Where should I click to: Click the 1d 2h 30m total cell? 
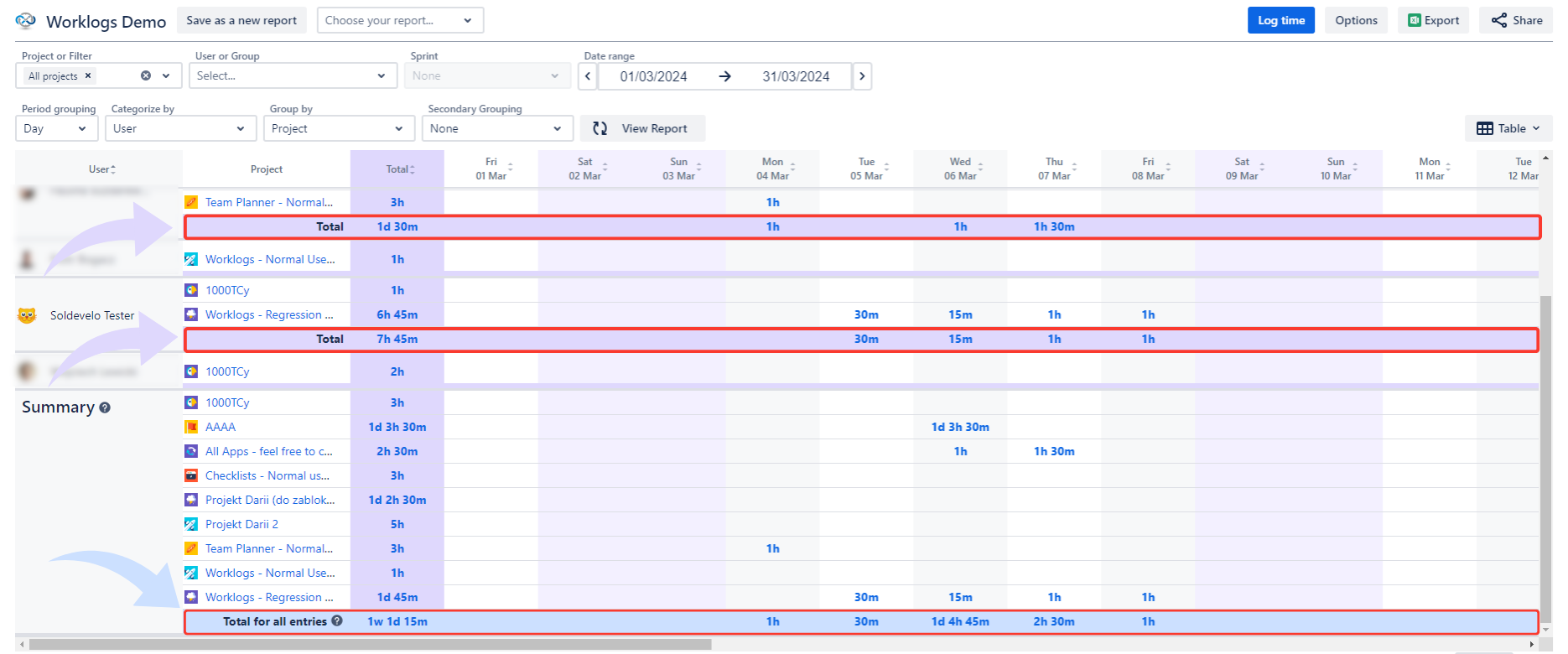(x=397, y=500)
